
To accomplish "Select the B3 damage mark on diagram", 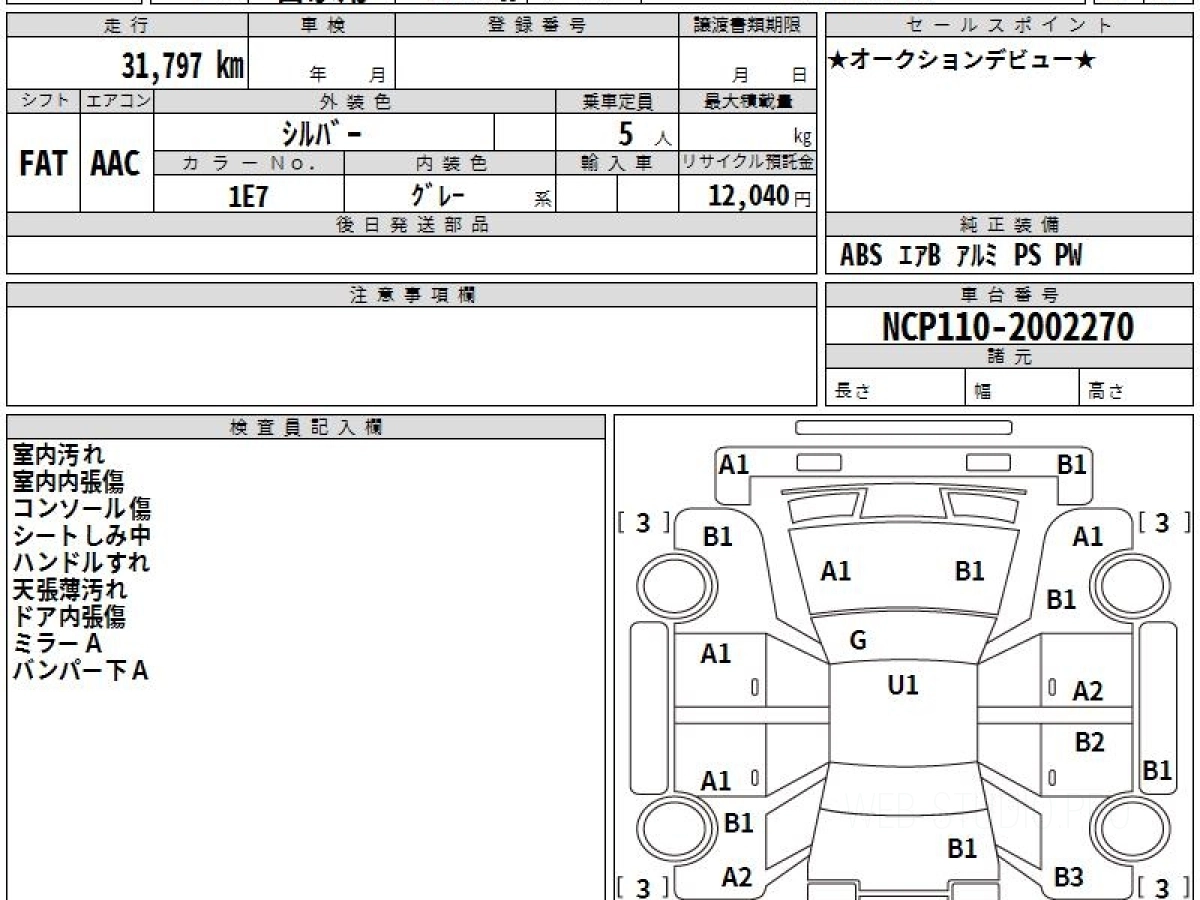I will pos(1068,877).
